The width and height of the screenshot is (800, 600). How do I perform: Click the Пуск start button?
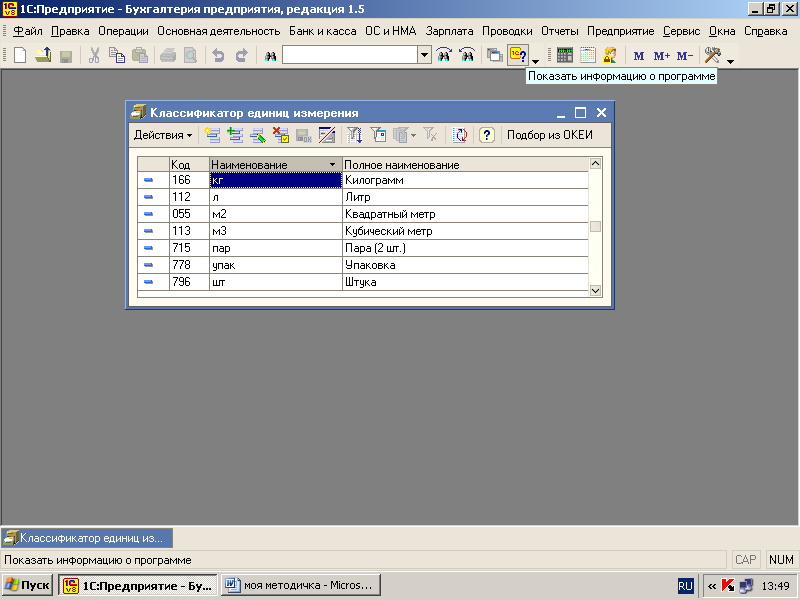(x=27, y=585)
